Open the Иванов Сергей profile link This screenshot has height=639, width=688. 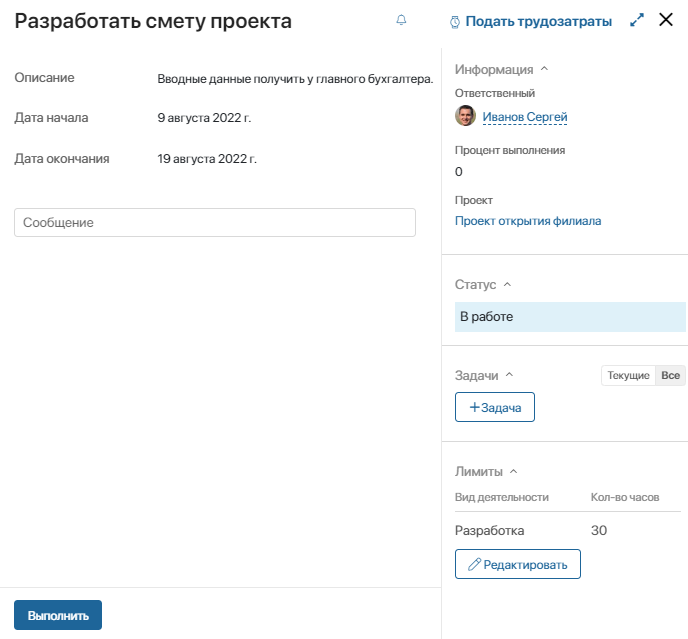point(525,117)
